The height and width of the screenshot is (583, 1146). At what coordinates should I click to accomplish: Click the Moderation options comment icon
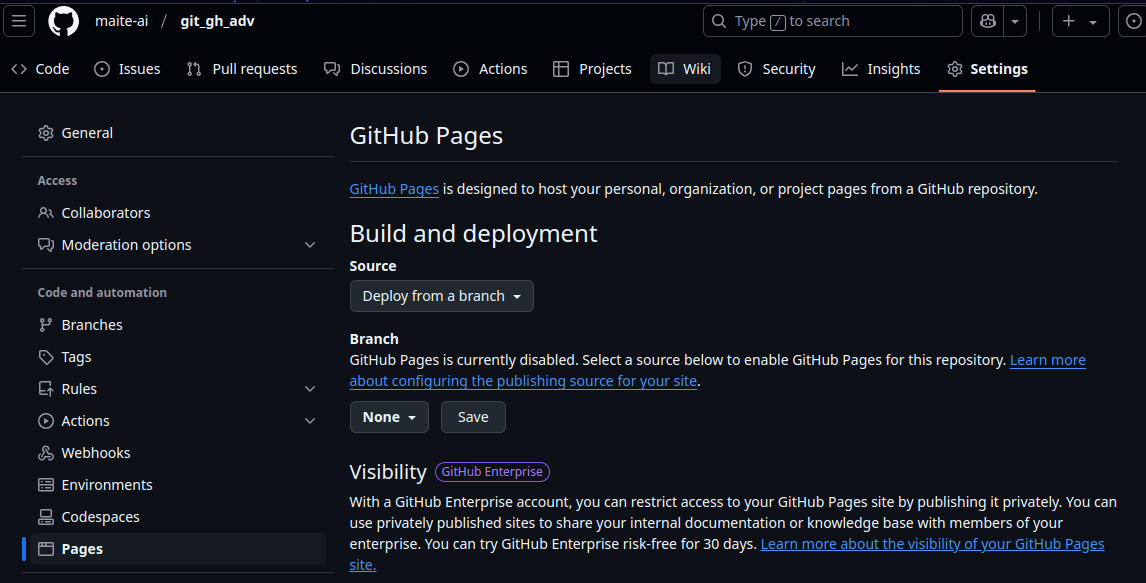[x=46, y=245]
